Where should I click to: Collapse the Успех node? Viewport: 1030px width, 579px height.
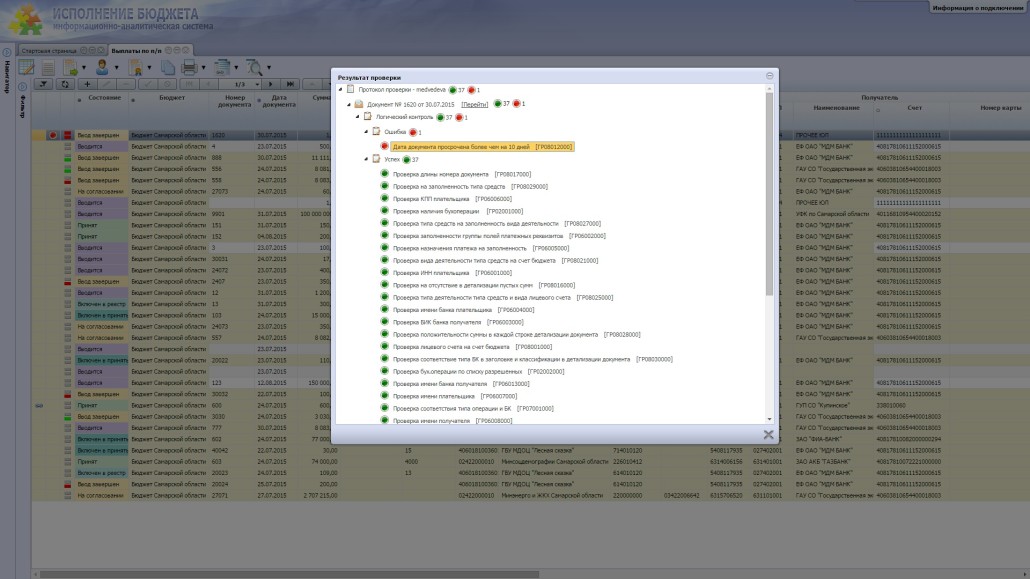pyautogui.click(x=366, y=159)
